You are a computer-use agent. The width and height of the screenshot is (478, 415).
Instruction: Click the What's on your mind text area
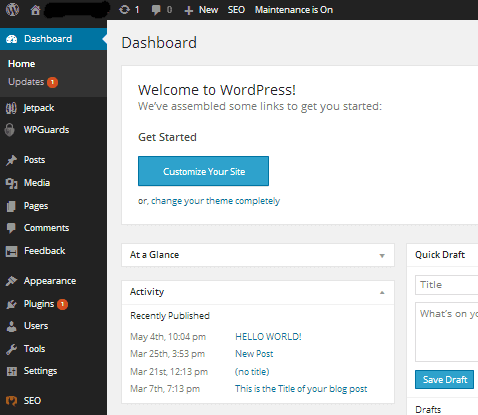tap(446, 332)
